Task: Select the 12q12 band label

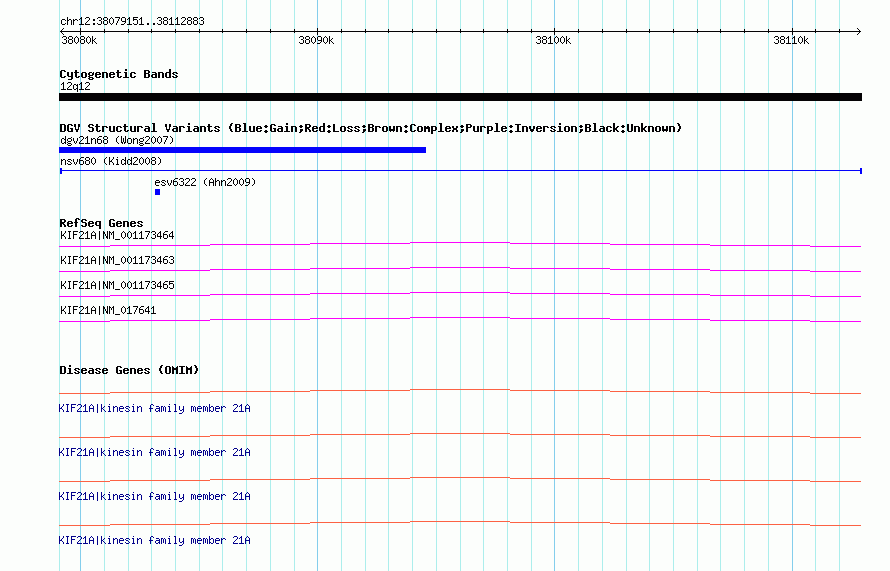Action: (75, 86)
